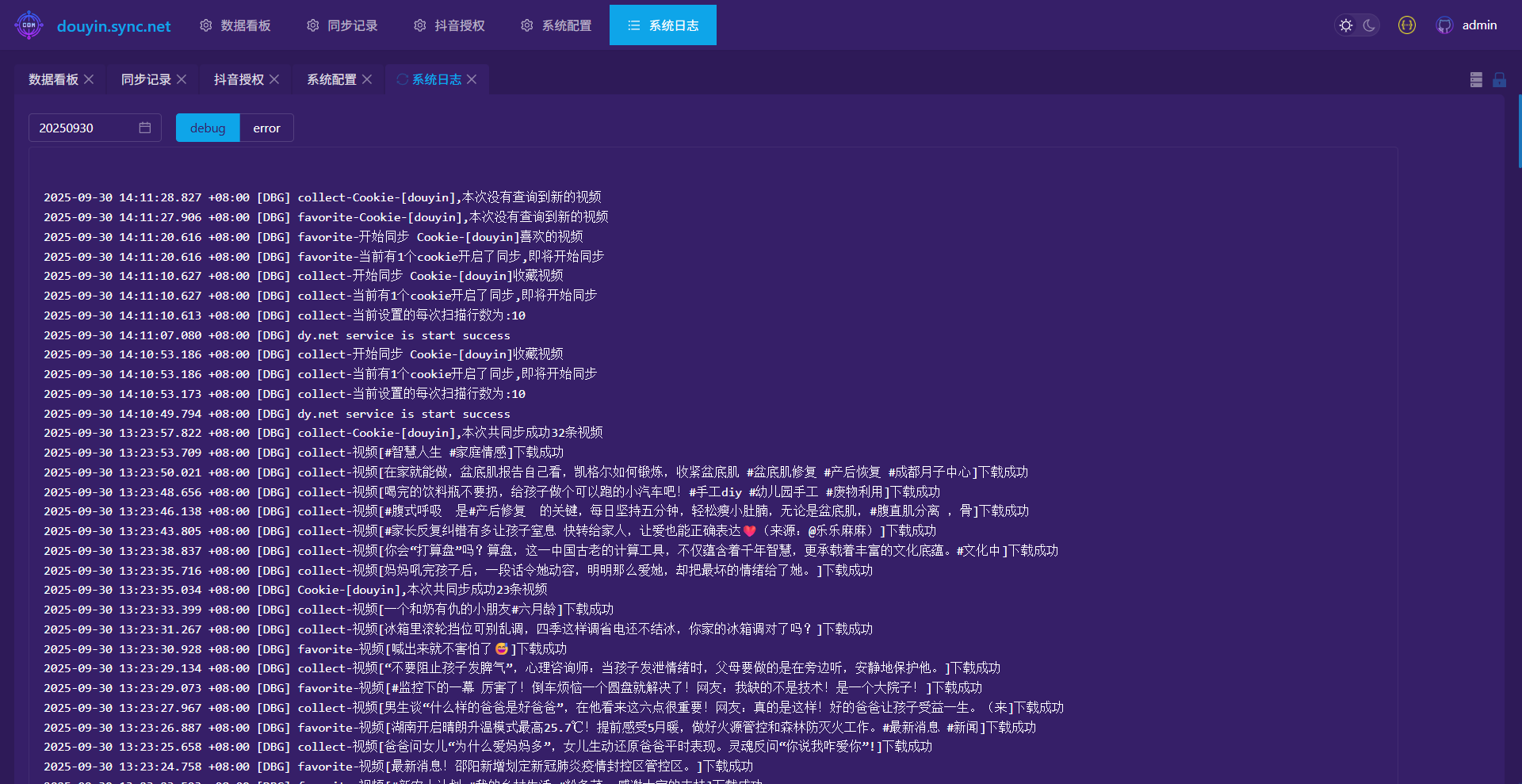Go to the douyin.sync.net home link

[x=113, y=26]
